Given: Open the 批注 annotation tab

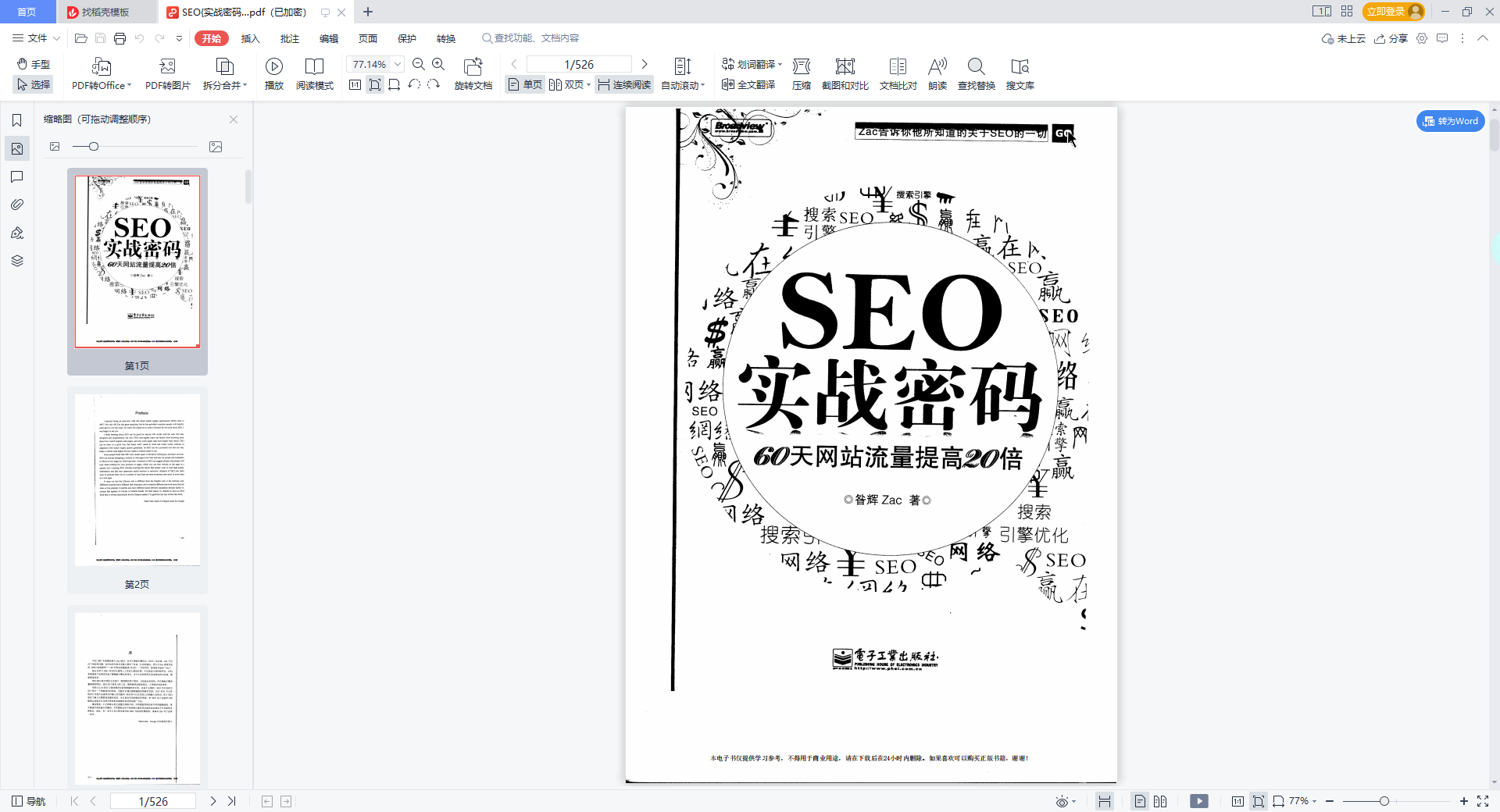Looking at the screenshot, I should [x=289, y=38].
